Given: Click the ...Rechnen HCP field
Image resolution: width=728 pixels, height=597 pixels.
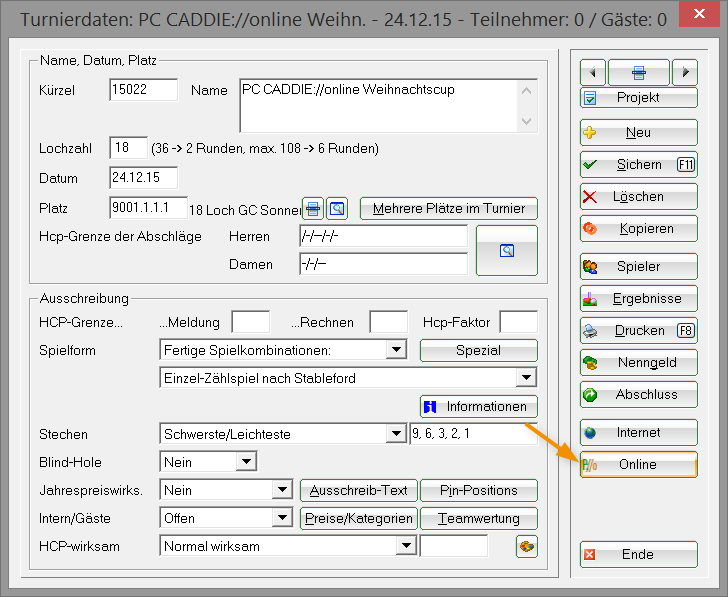Looking at the screenshot, I should click(389, 322).
